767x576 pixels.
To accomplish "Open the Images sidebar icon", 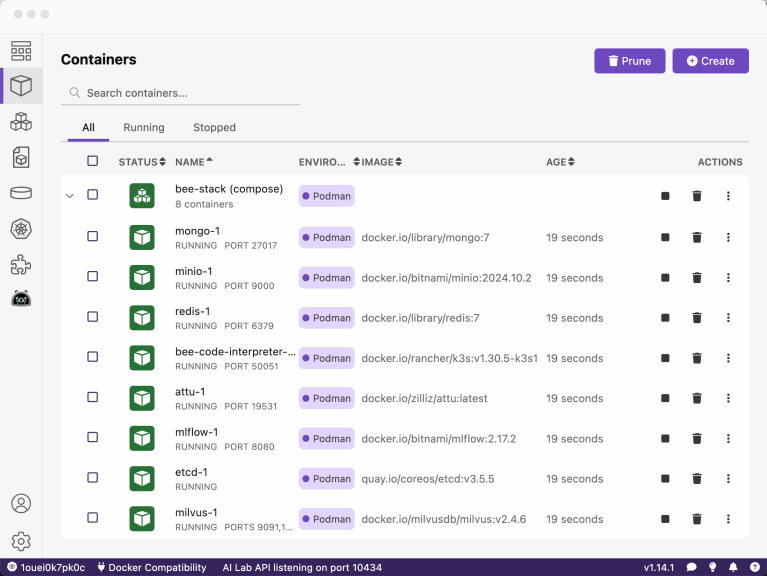I will [x=21, y=157].
